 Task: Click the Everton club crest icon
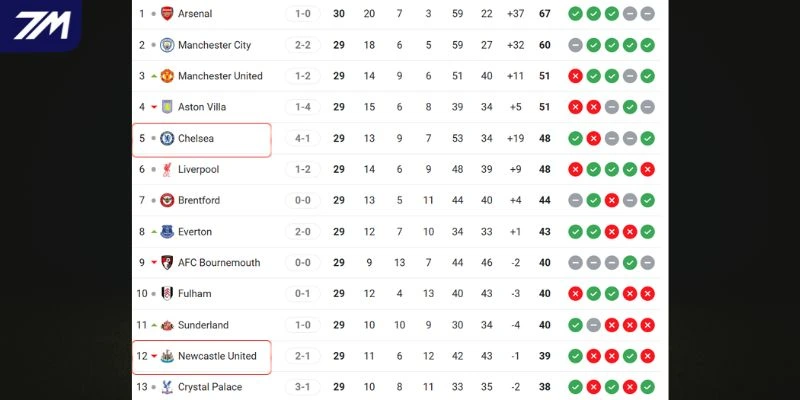click(167, 232)
